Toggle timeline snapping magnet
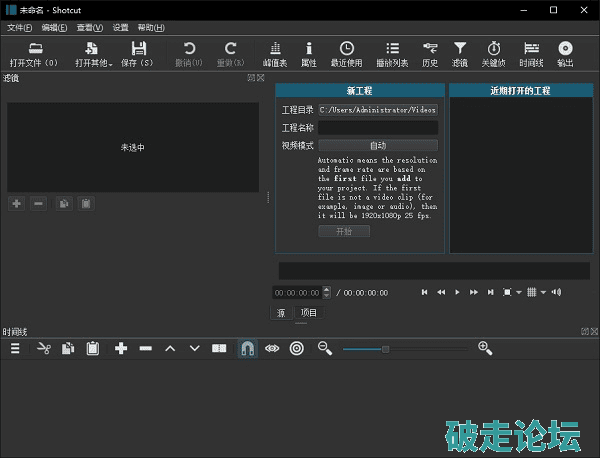Viewport: 600px width, 458px height. click(246, 348)
